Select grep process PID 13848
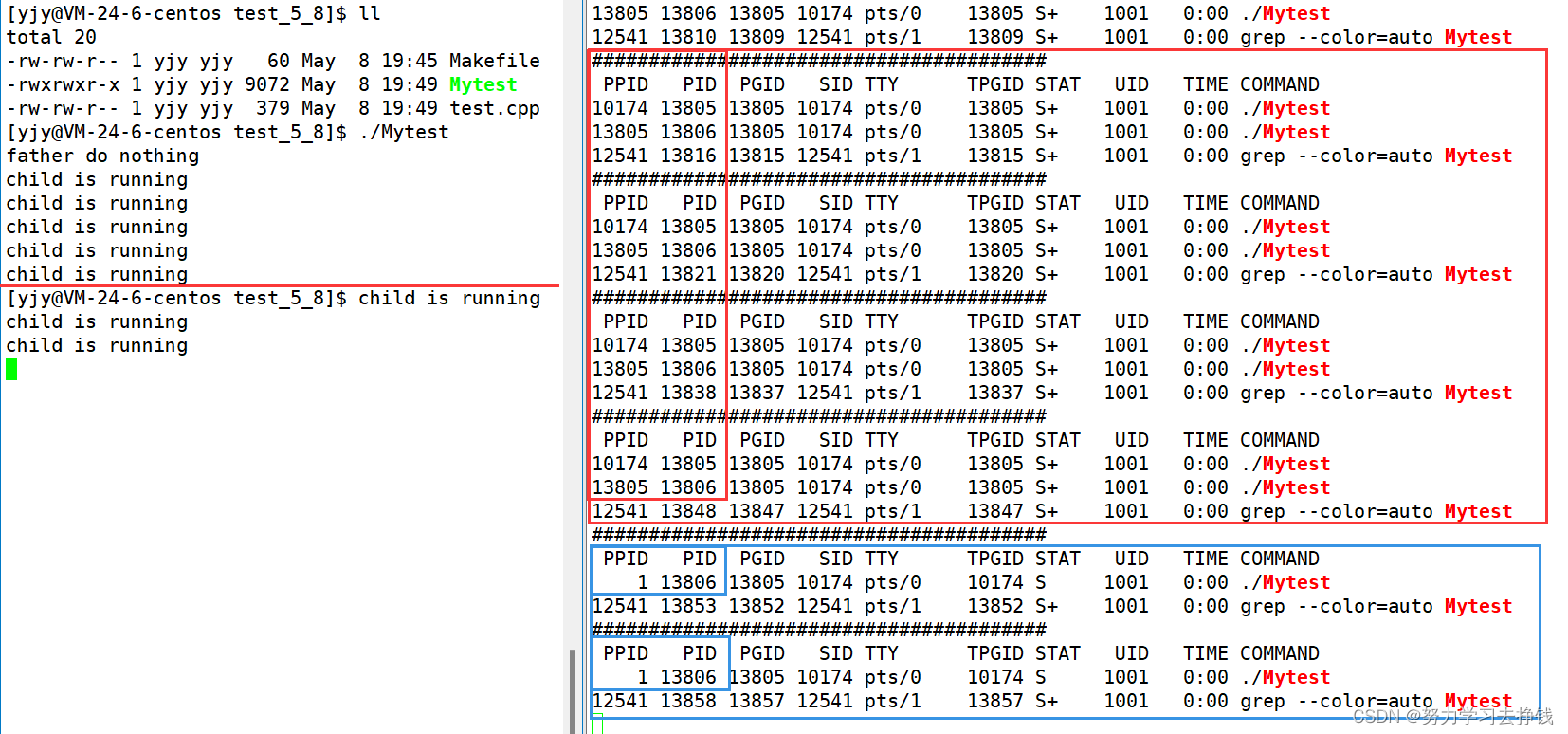1568x734 pixels. [688, 511]
